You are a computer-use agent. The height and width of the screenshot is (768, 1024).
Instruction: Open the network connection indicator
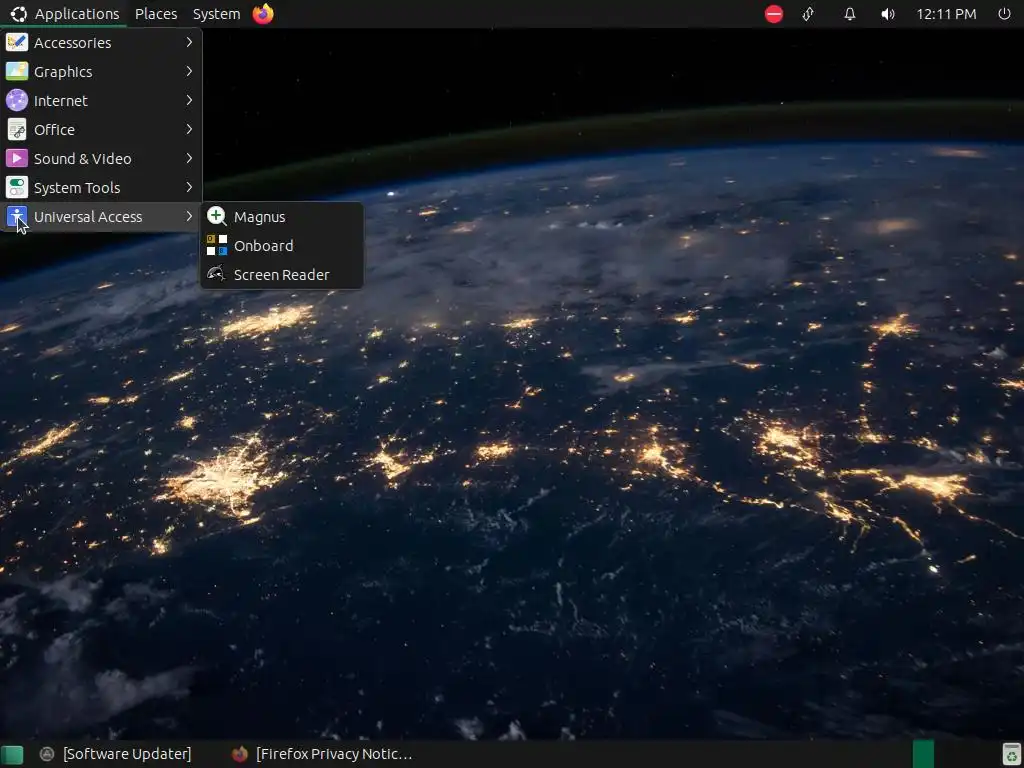tap(808, 14)
